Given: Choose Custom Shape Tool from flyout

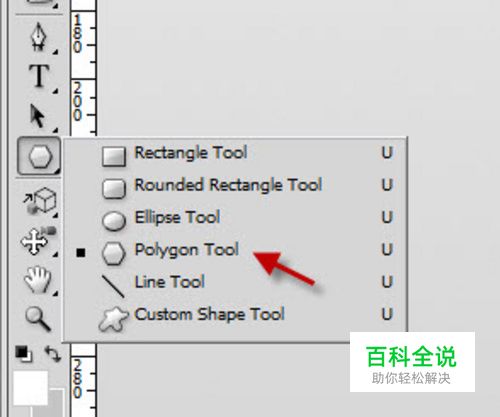Looking at the screenshot, I should [235, 315].
